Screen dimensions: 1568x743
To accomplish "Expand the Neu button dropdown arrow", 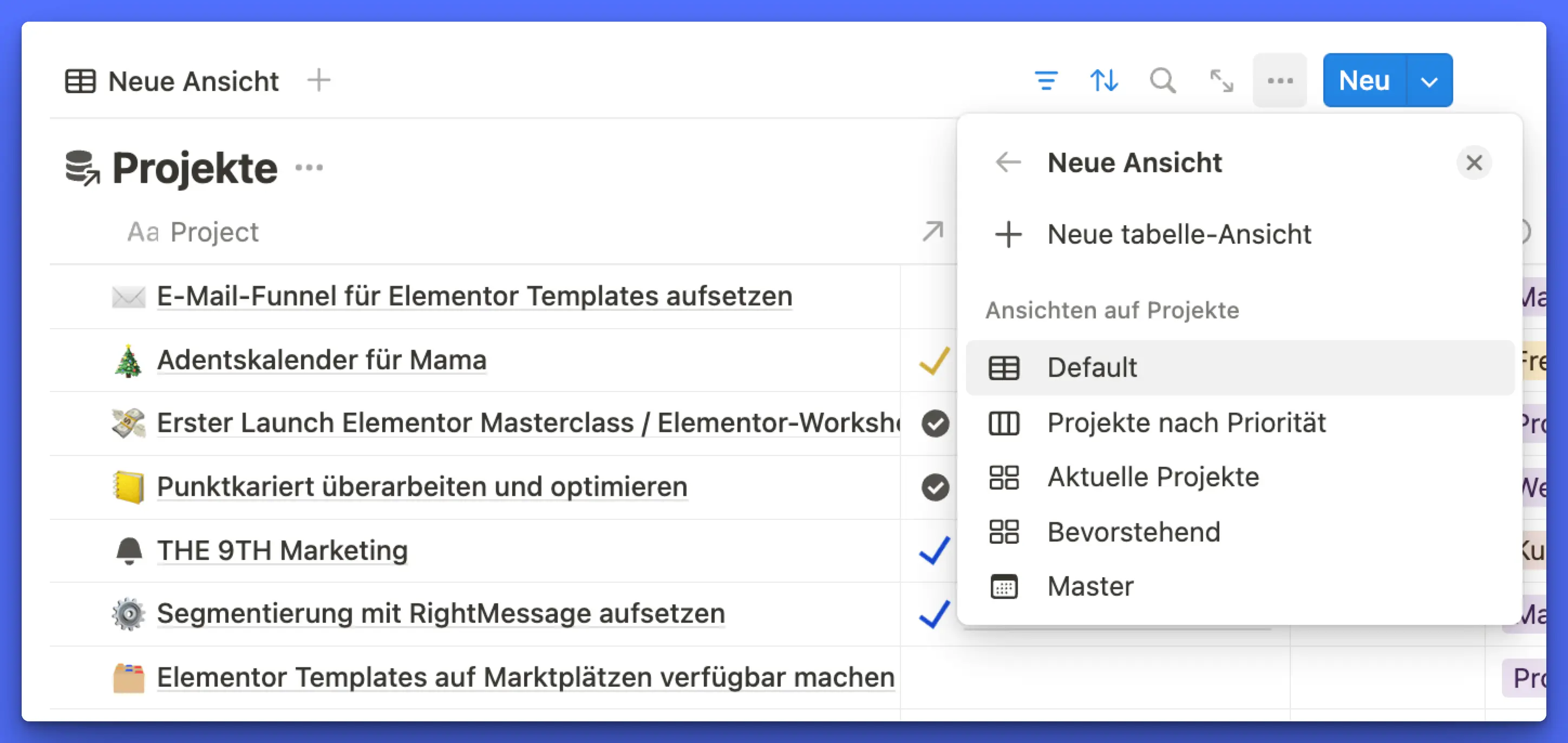I will pyautogui.click(x=1429, y=81).
